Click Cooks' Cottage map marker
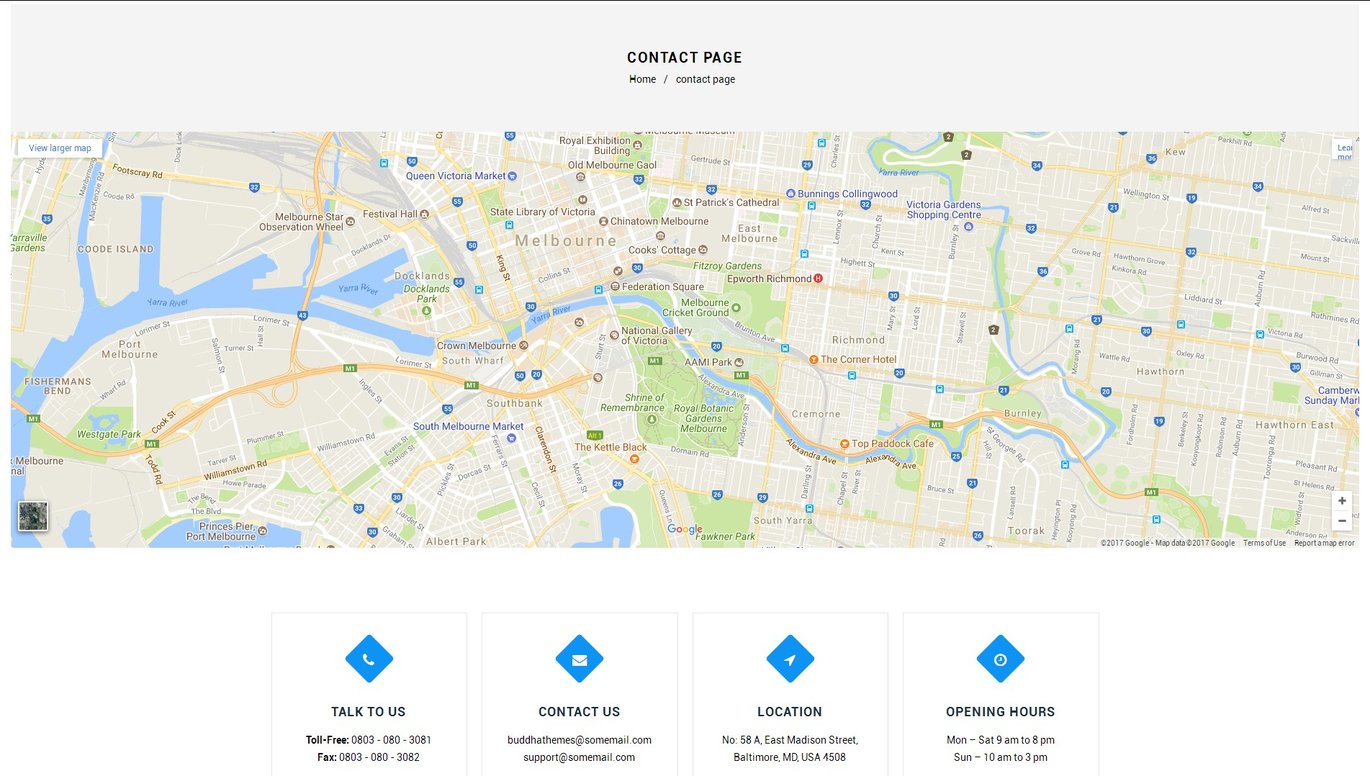 [702, 250]
